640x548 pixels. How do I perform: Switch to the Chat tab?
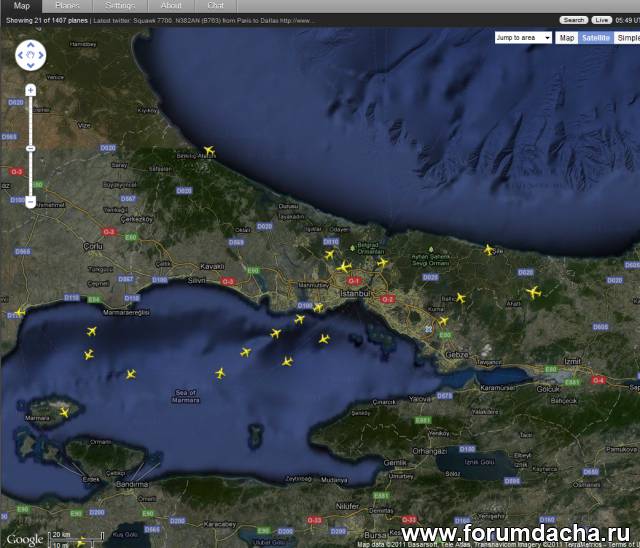pos(215,6)
